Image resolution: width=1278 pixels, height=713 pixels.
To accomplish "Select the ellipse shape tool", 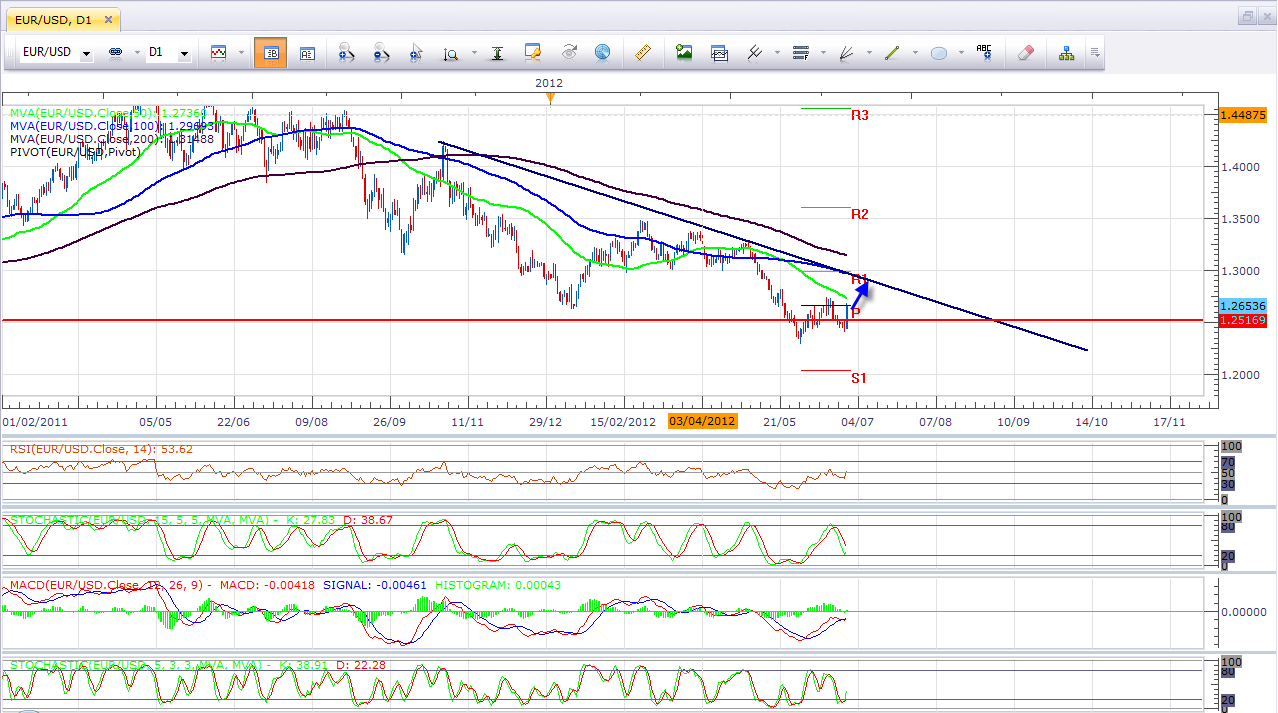I will coord(939,53).
